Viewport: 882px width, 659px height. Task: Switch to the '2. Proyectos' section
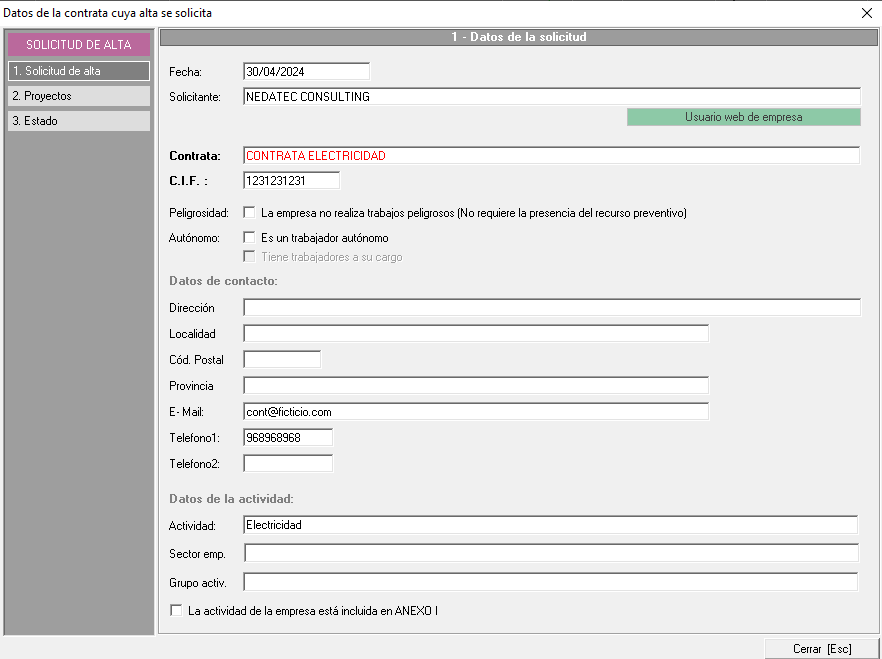point(78,96)
